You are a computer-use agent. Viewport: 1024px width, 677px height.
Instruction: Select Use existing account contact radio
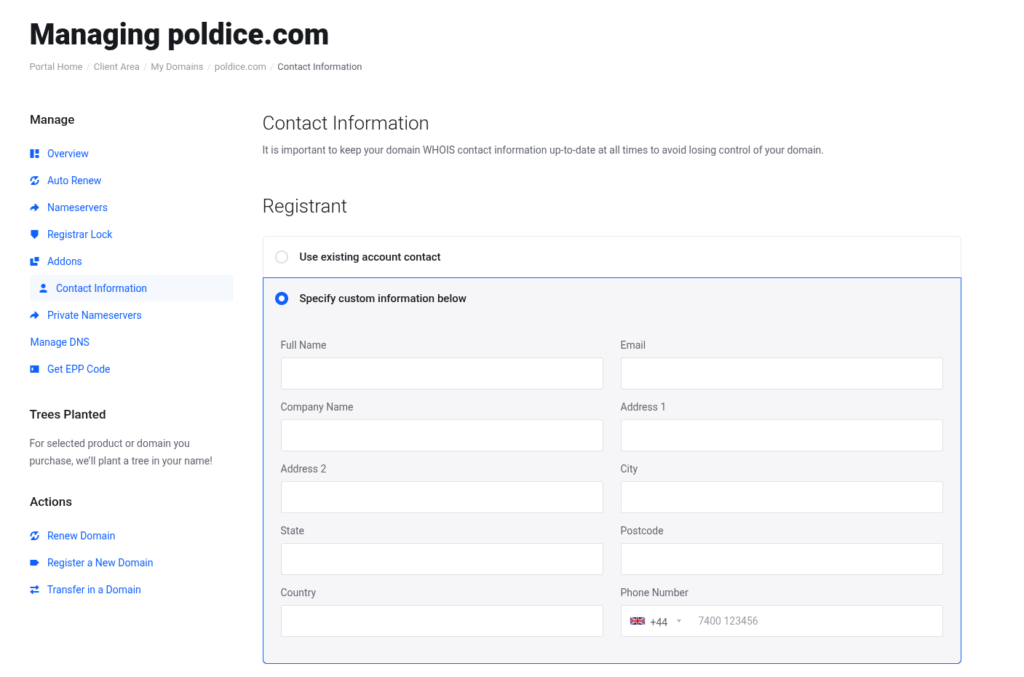click(x=282, y=257)
